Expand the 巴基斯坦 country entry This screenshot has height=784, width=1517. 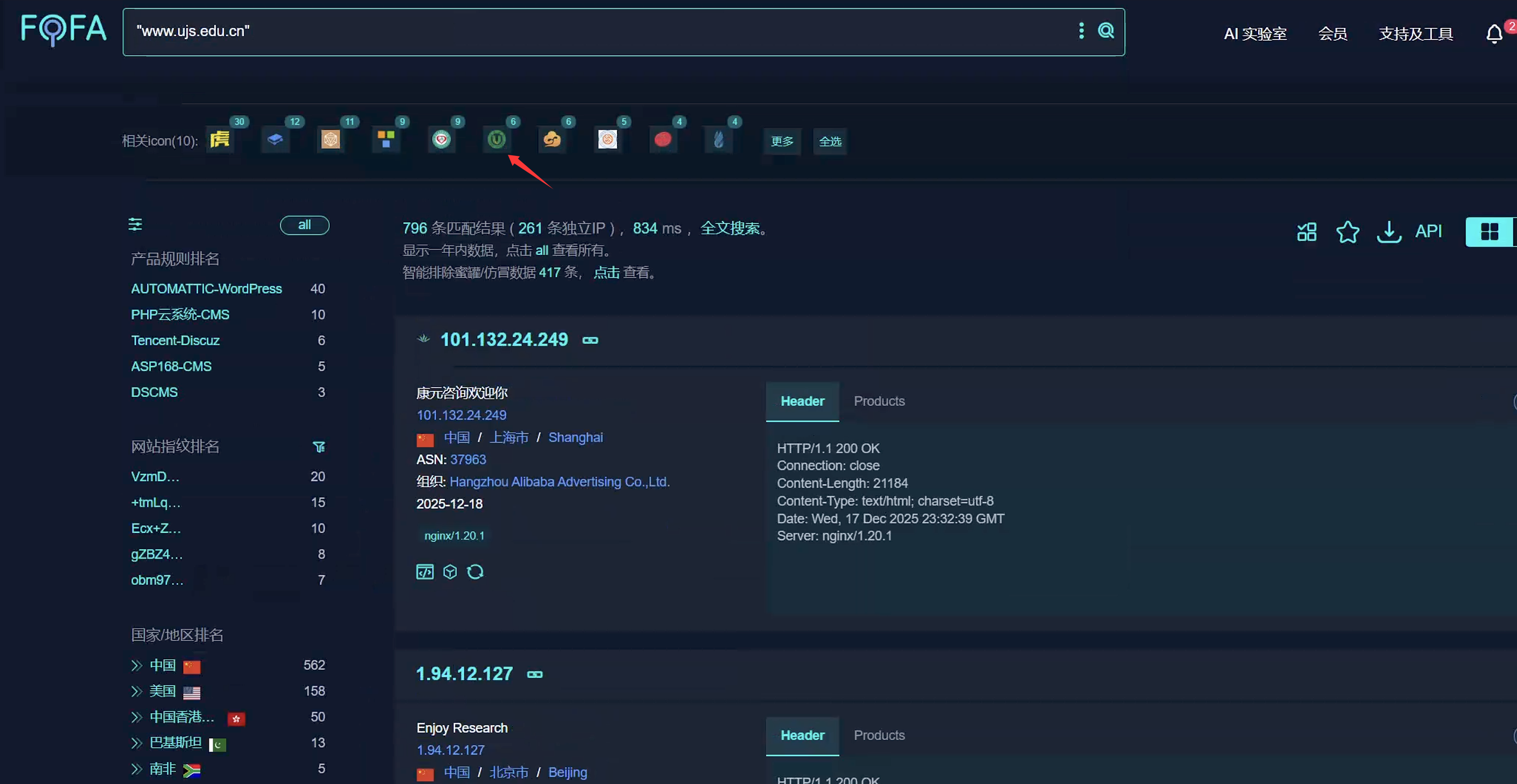136,743
